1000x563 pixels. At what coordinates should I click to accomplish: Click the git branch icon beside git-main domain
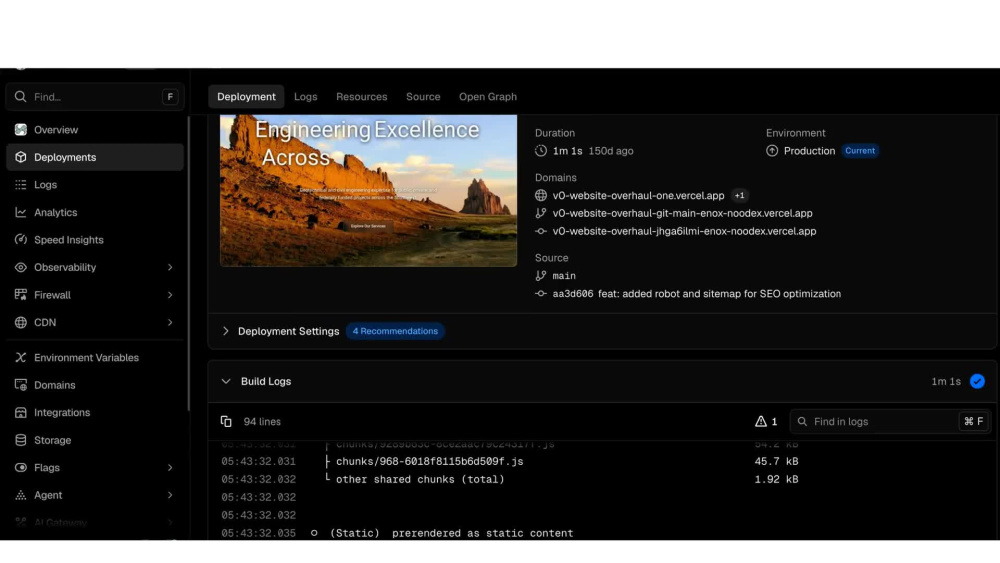541,214
